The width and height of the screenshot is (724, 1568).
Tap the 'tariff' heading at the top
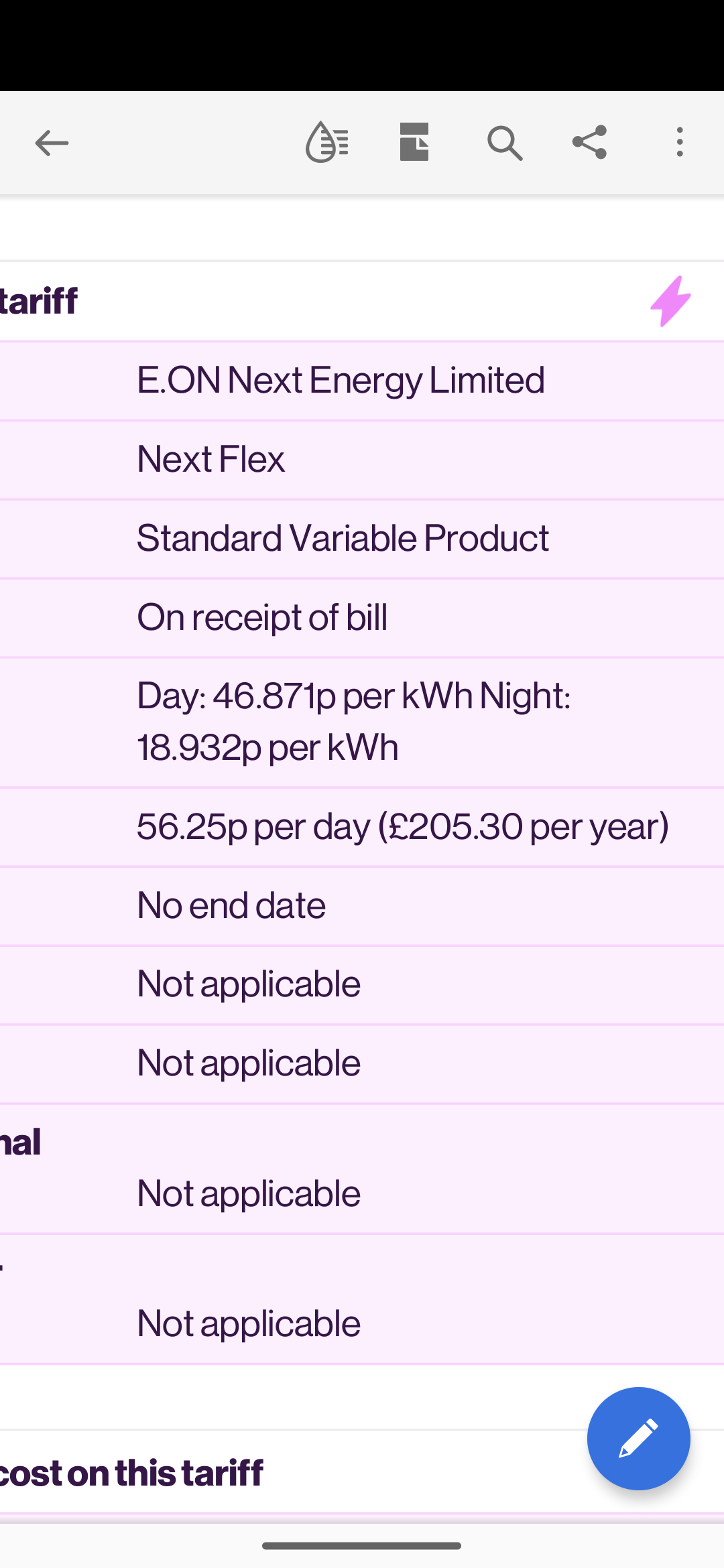[x=39, y=301]
